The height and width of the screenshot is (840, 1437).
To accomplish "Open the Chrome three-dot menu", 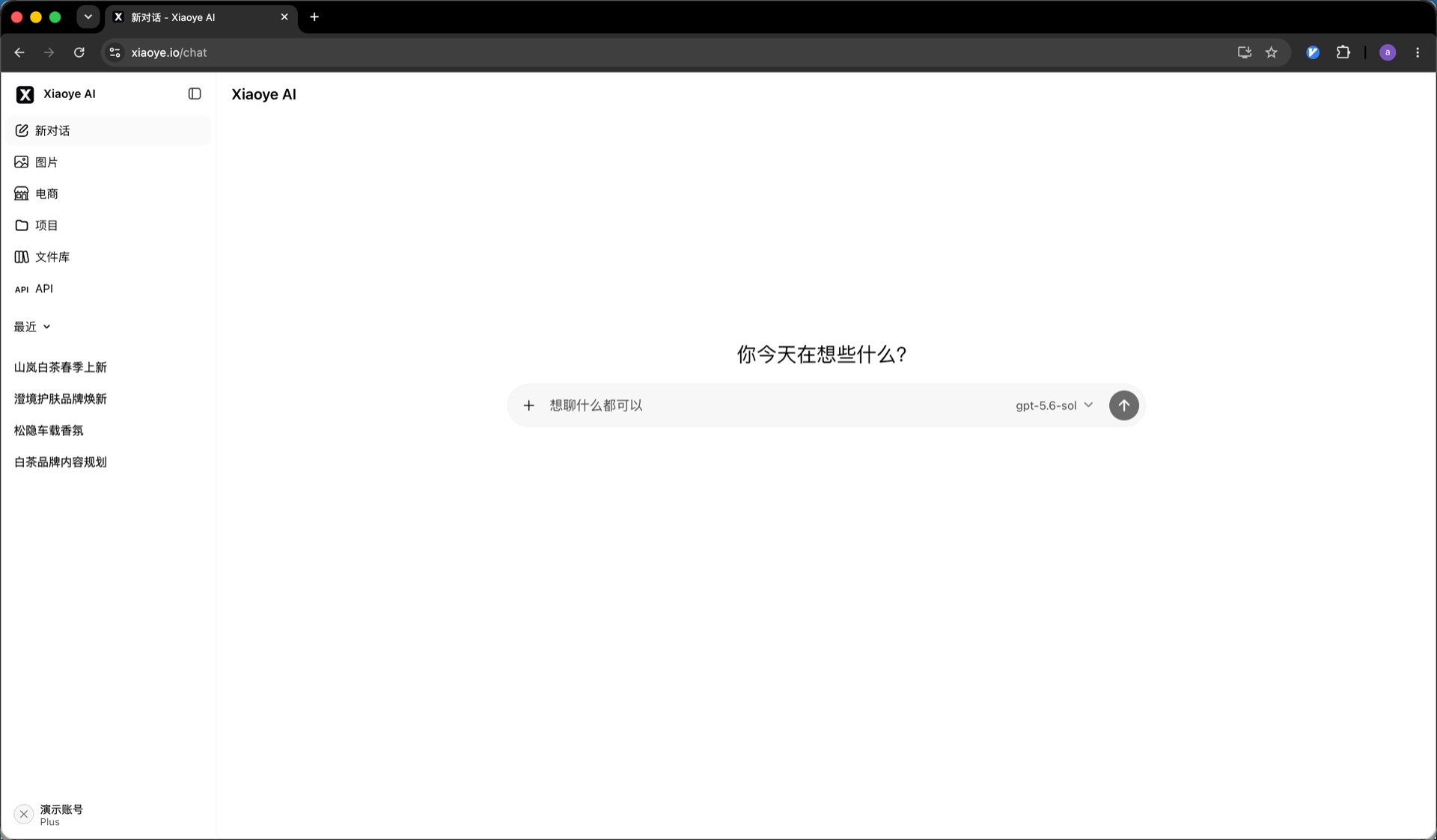I will point(1418,52).
